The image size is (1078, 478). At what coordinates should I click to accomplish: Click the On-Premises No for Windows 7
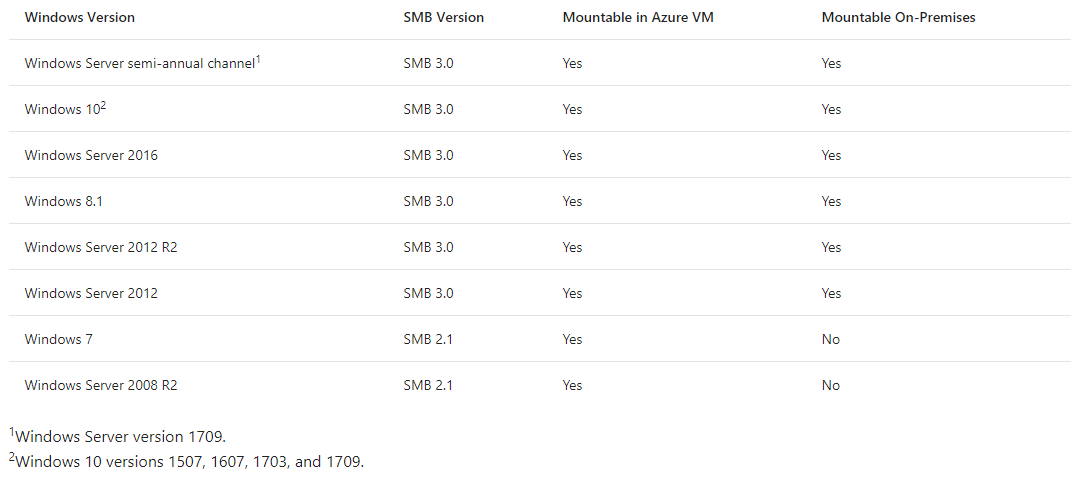point(830,340)
